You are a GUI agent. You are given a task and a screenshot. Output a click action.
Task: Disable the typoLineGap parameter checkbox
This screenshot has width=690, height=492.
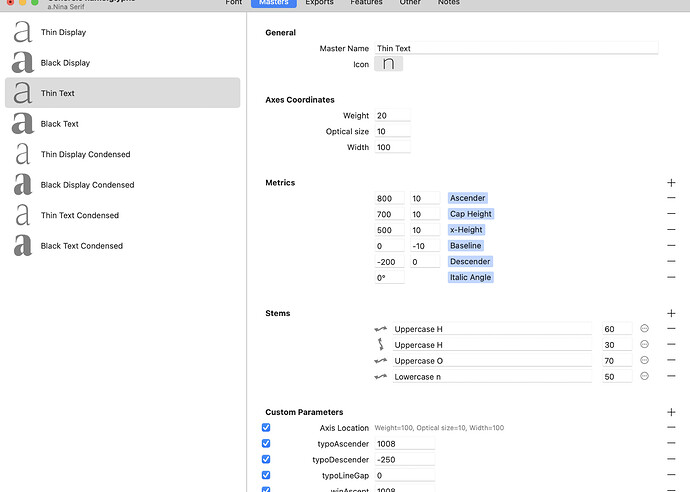(x=266, y=475)
